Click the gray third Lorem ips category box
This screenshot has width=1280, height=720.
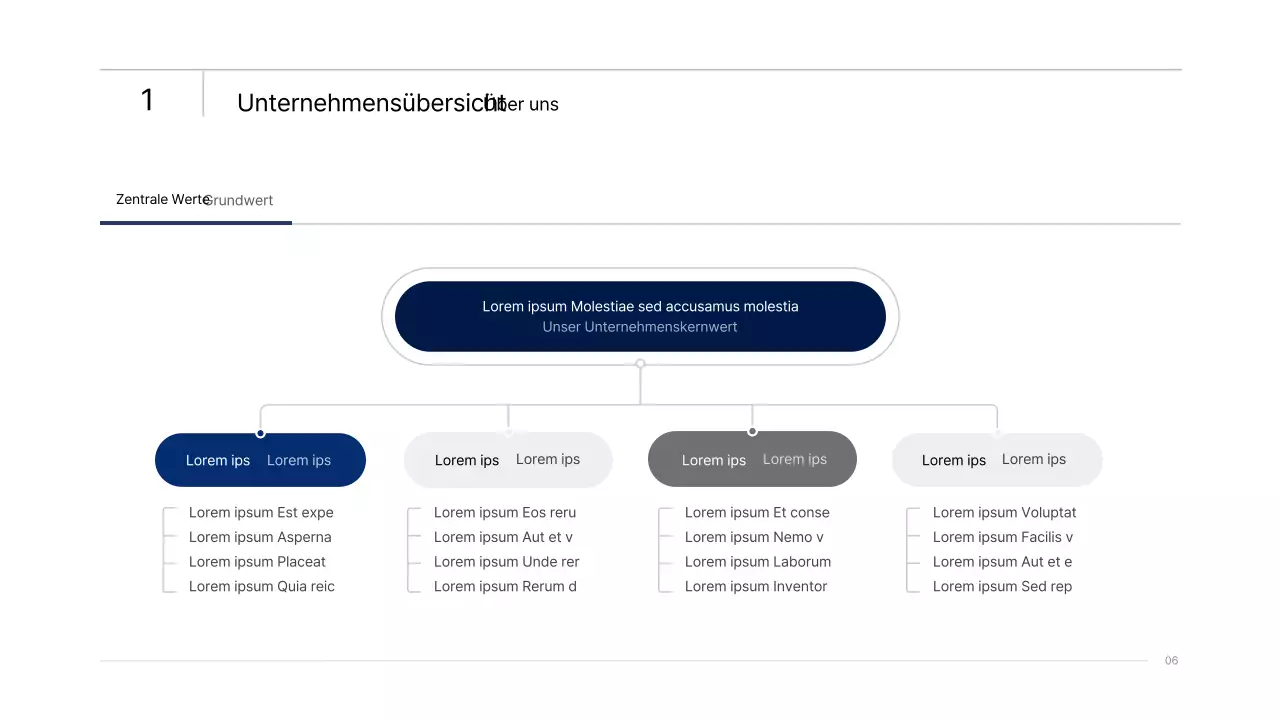[x=752, y=459]
